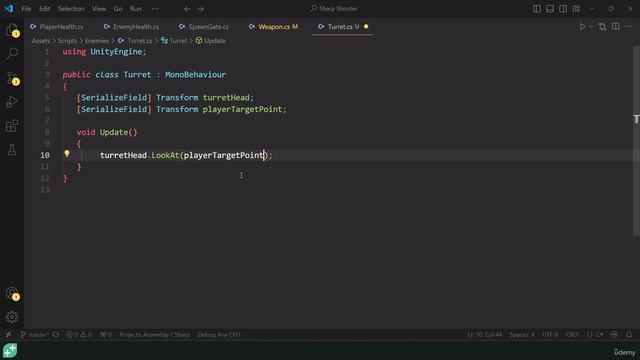This screenshot has width=640, height=360.
Task: Run the file with the play button
Action: pyautogui.click(x=582, y=27)
